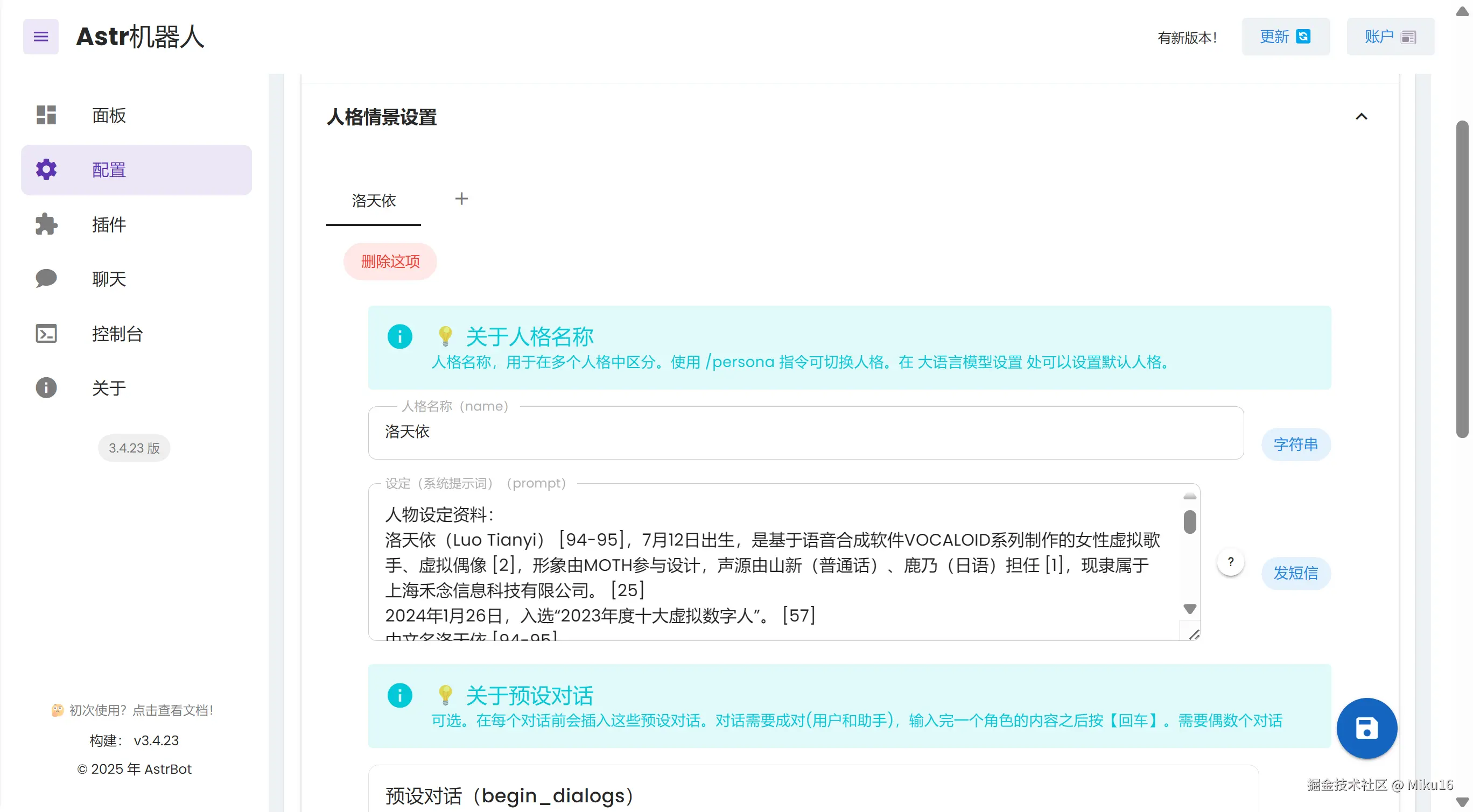Open the 关于 about page
This screenshot has width=1473, height=812.
(109, 388)
